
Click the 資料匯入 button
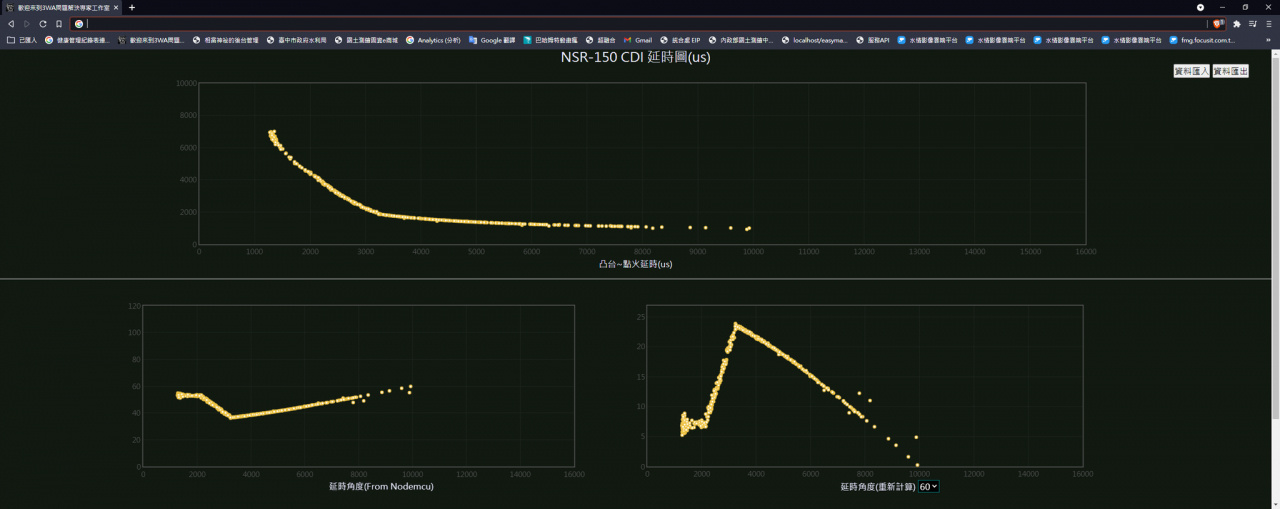tap(1191, 71)
